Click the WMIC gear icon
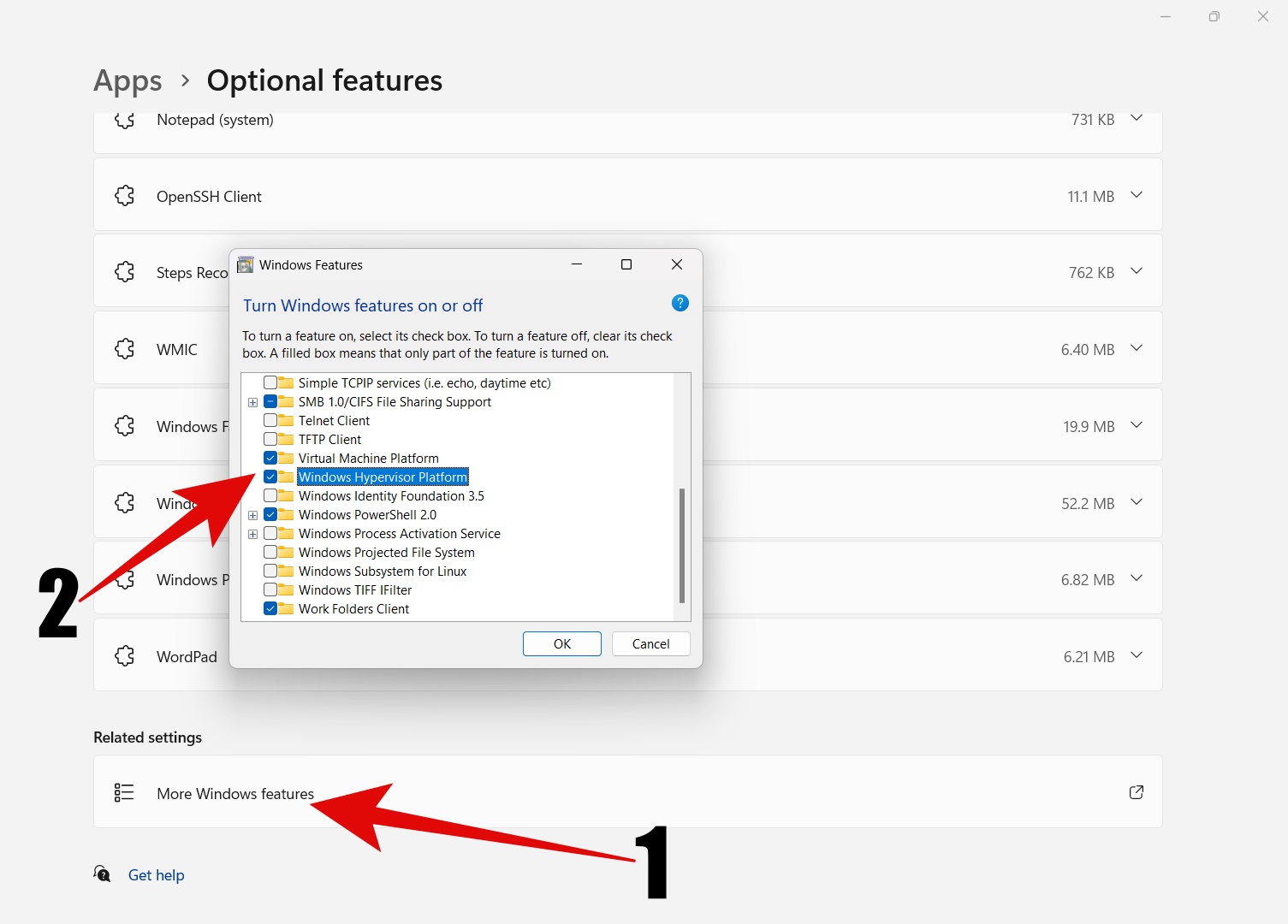This screenshot has height=924, width=1288. (125, 349)
